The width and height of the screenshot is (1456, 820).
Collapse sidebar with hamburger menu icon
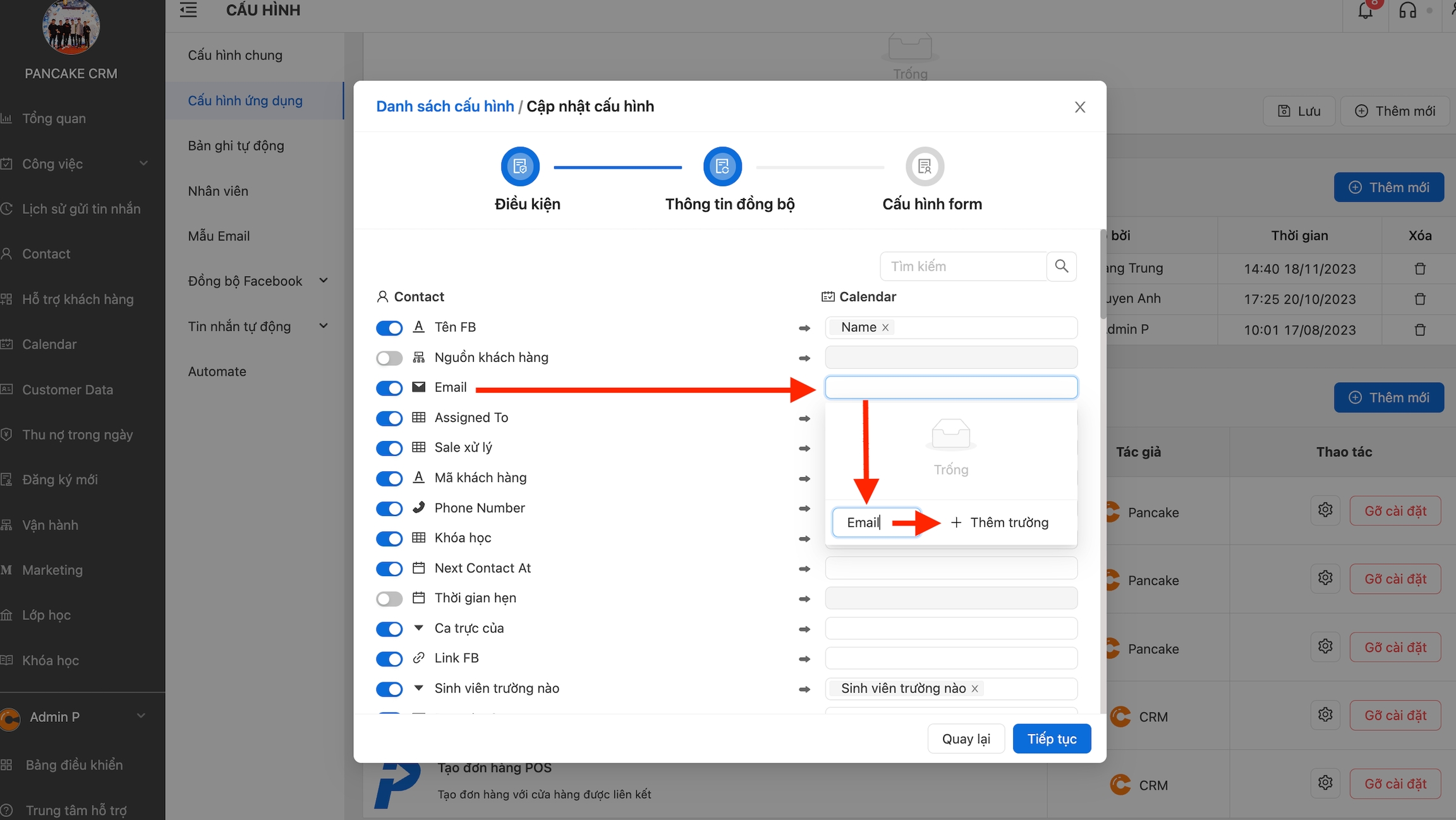point(188,10)
